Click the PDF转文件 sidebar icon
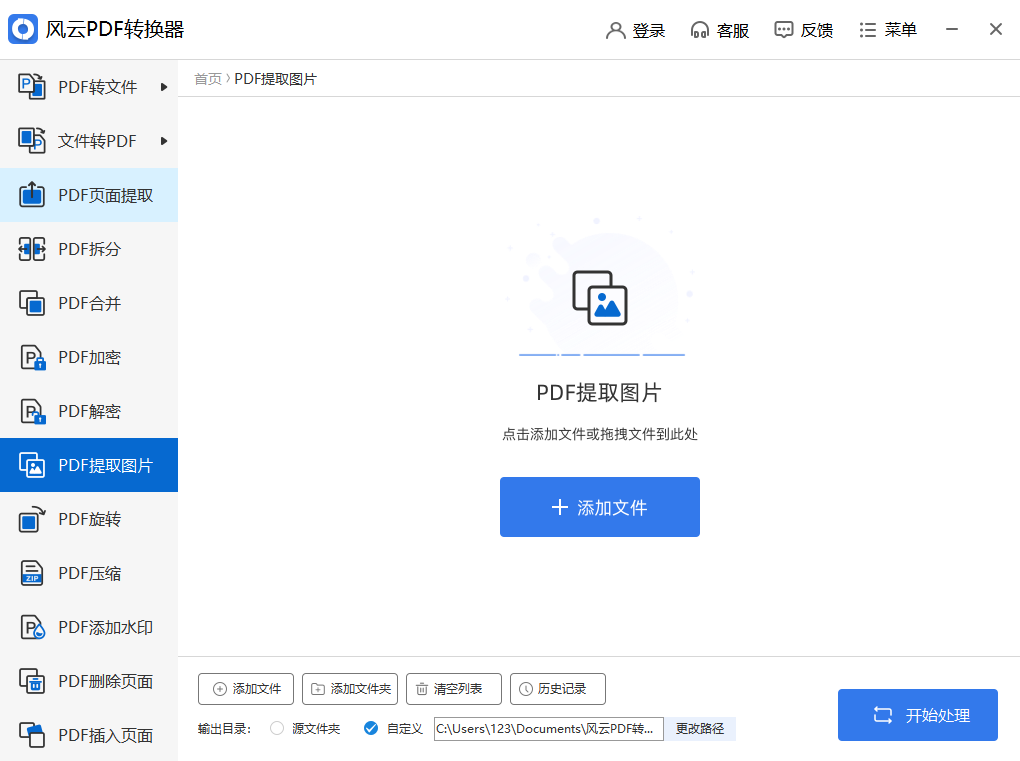Viewport: 1020px width, 761px height. tap(32, 87)
